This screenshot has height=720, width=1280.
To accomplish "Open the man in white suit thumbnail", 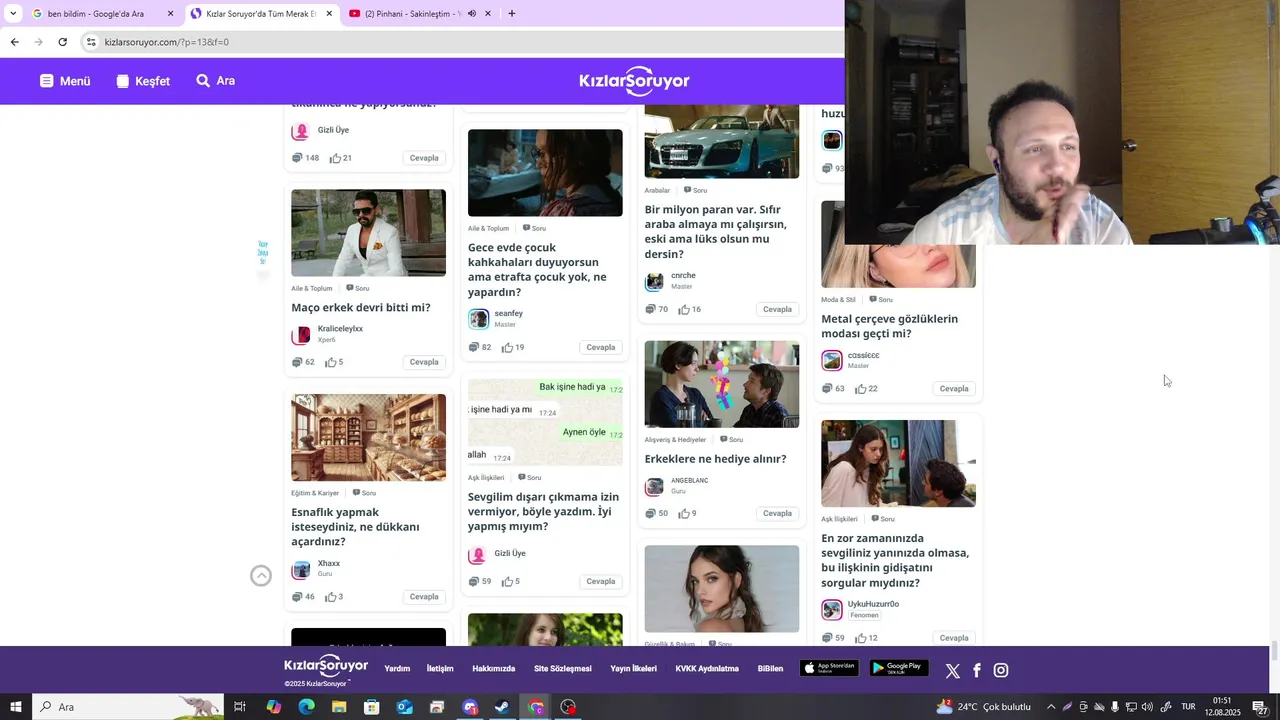I will point(368,233).
